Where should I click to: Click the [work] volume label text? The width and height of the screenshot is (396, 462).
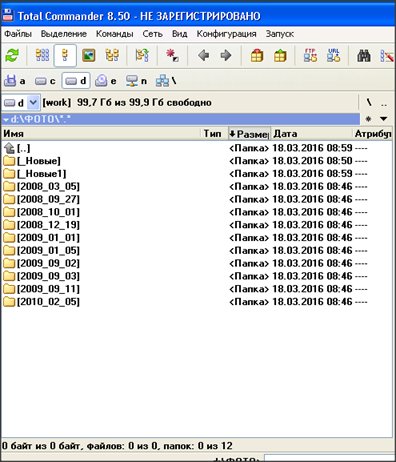(x=57, y=103)
